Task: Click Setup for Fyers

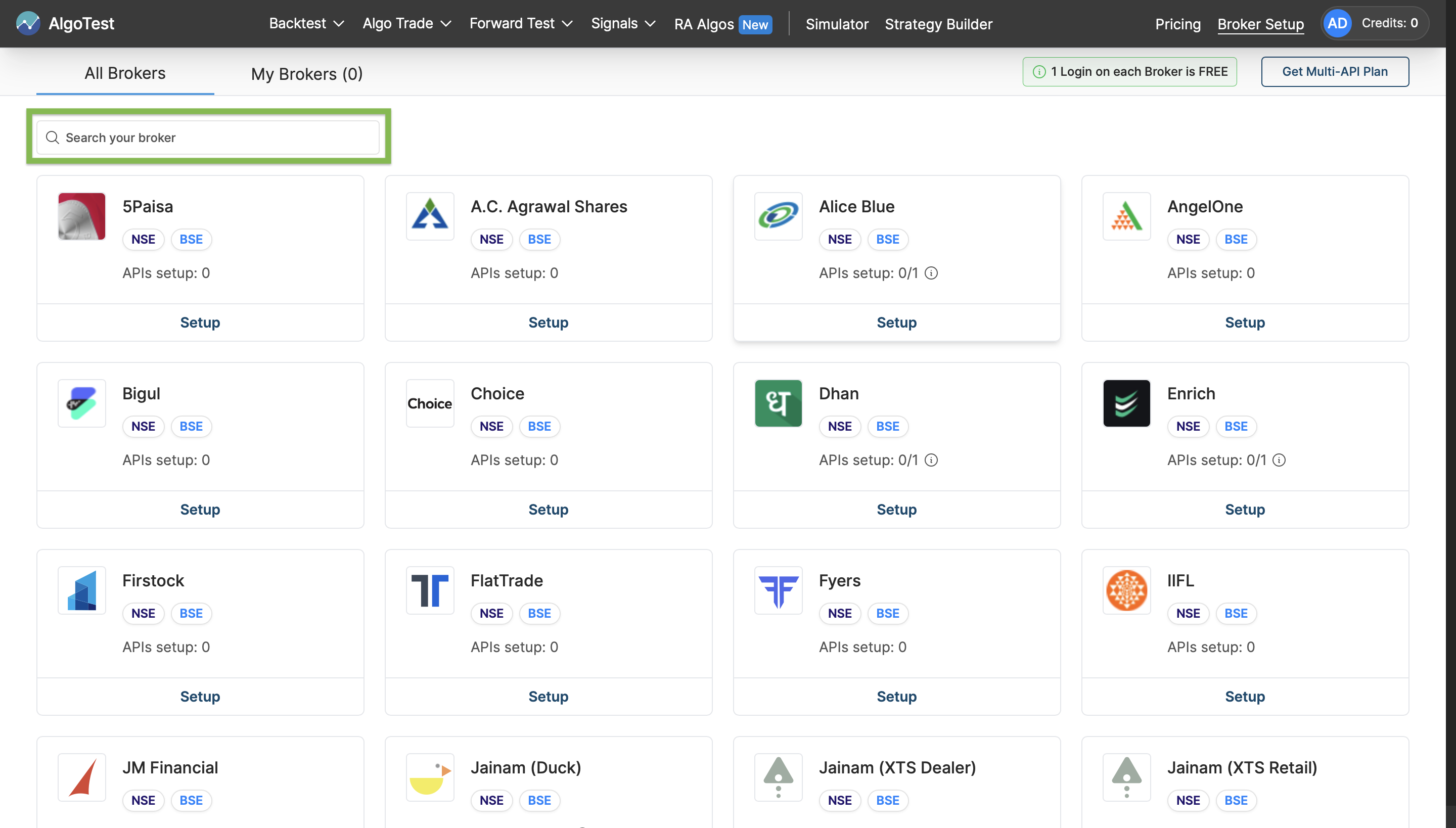Action: [x=896, y=697]
